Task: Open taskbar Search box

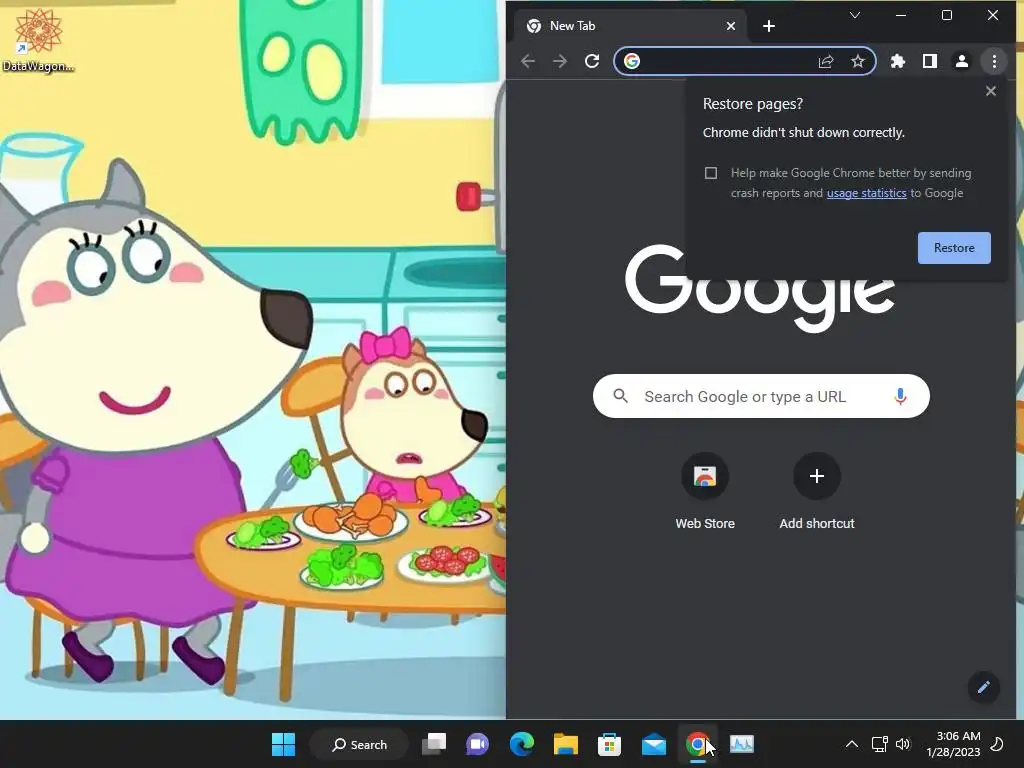Action: pyautogui.click(x=359, y=744)
